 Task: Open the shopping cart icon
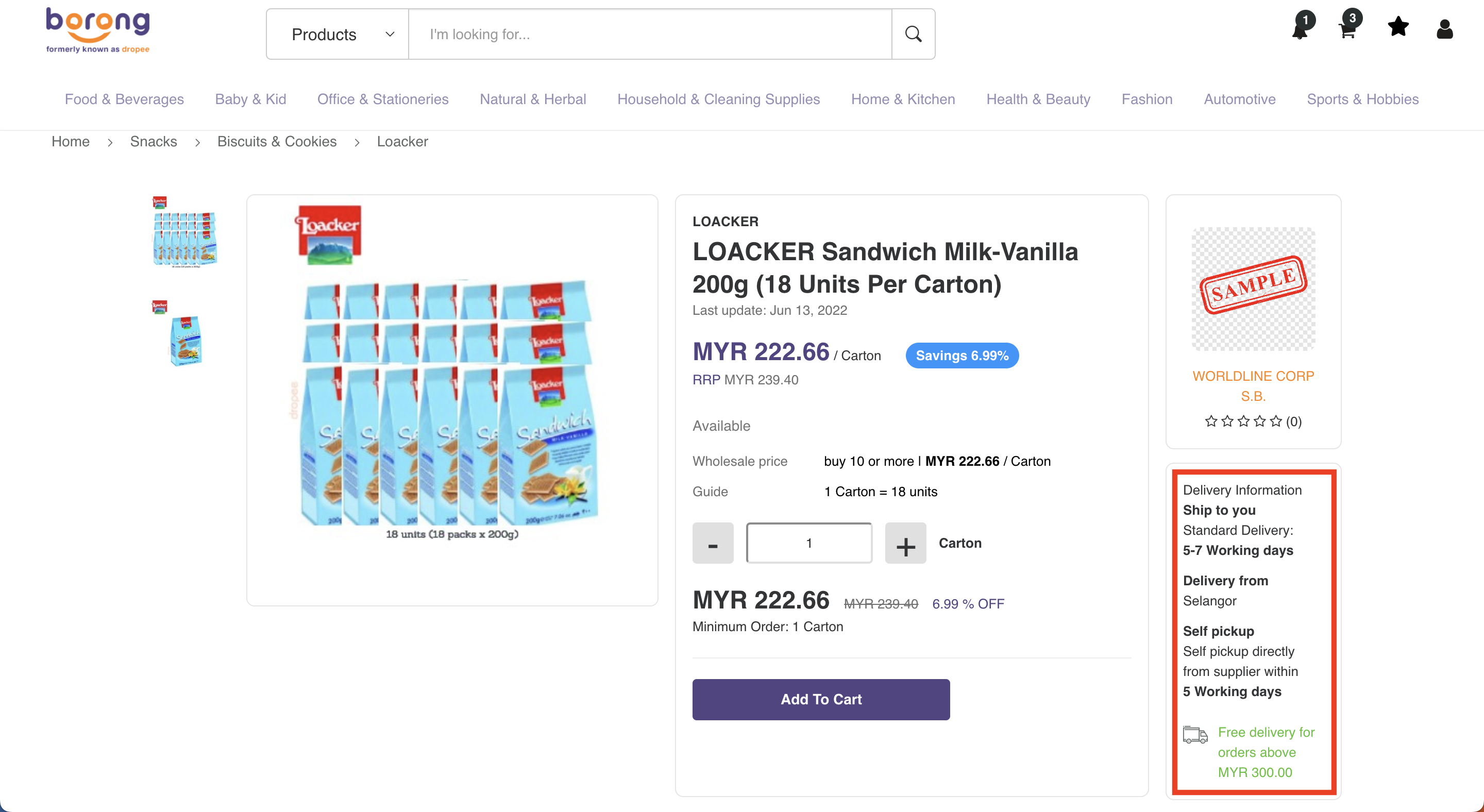click(x=1348, y=28)
